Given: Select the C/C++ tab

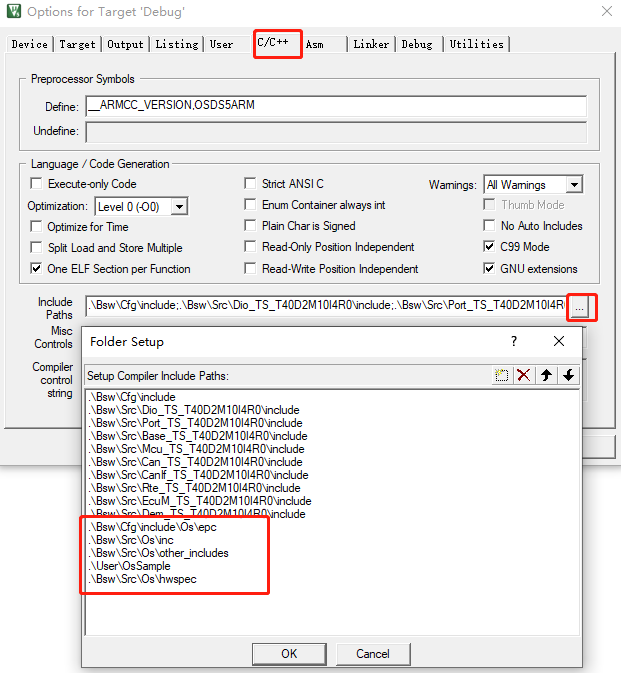Looking at the screenshot, I should coord(273,42).
